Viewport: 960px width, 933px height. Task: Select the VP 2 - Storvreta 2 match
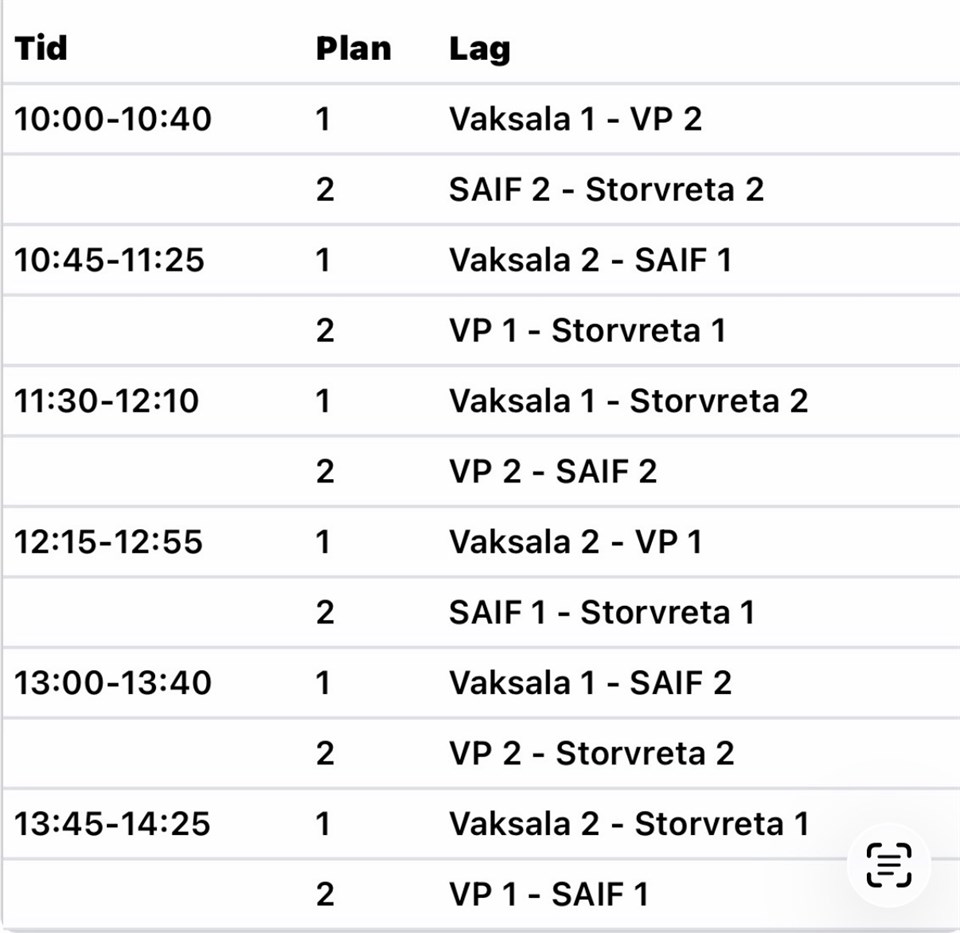[x=591, y=753]
